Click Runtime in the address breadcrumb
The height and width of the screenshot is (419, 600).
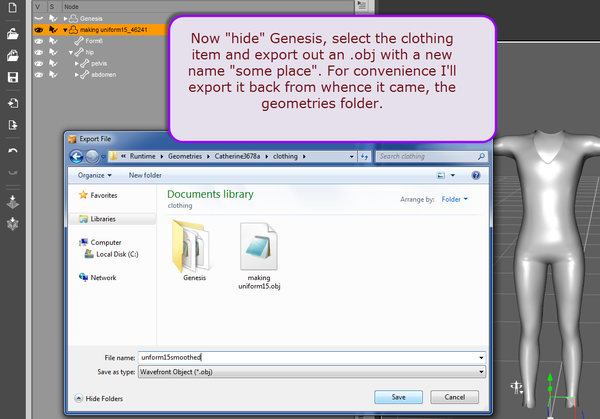coord(142,156)
